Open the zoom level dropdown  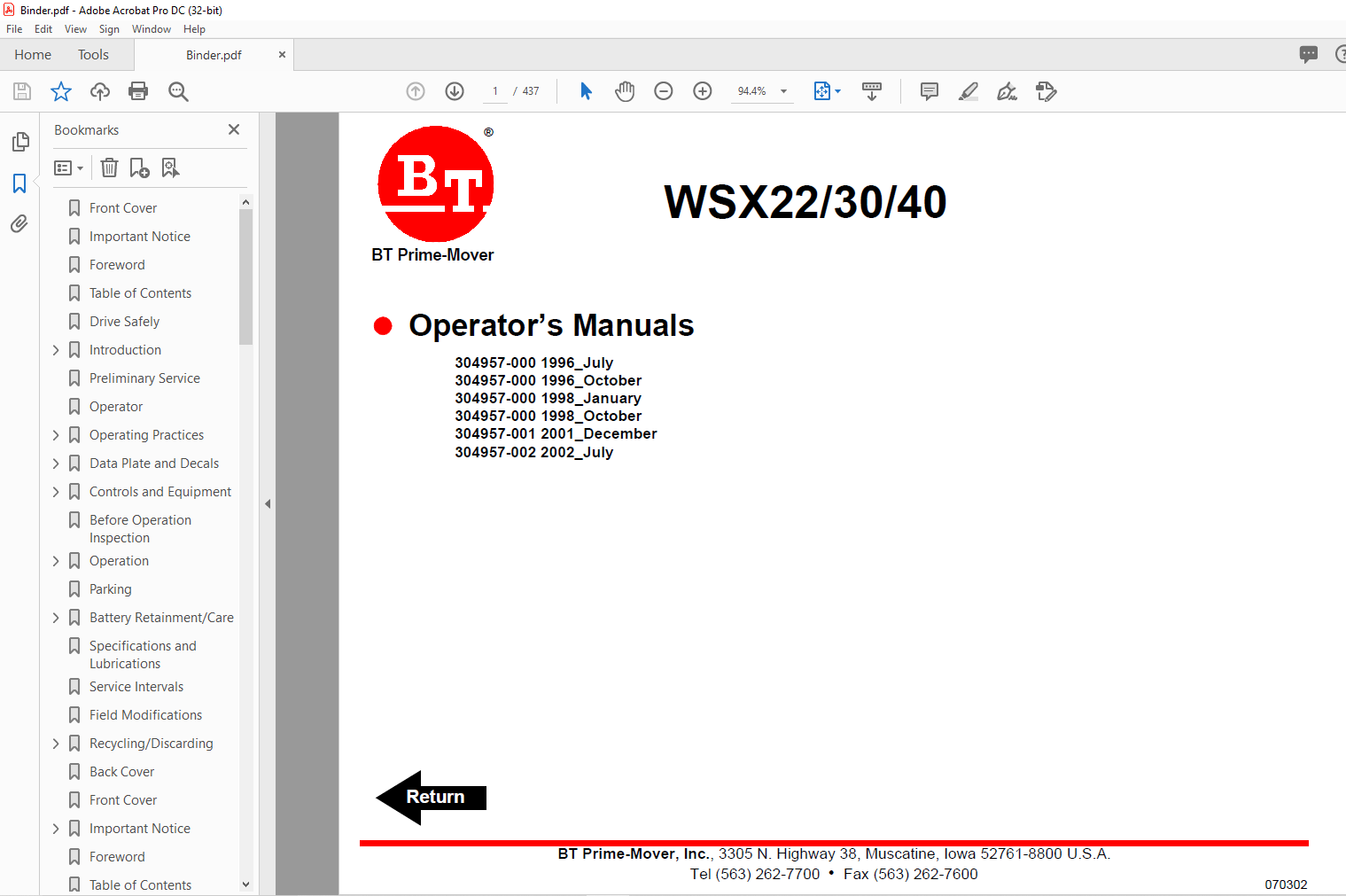(x=783, y=91)
